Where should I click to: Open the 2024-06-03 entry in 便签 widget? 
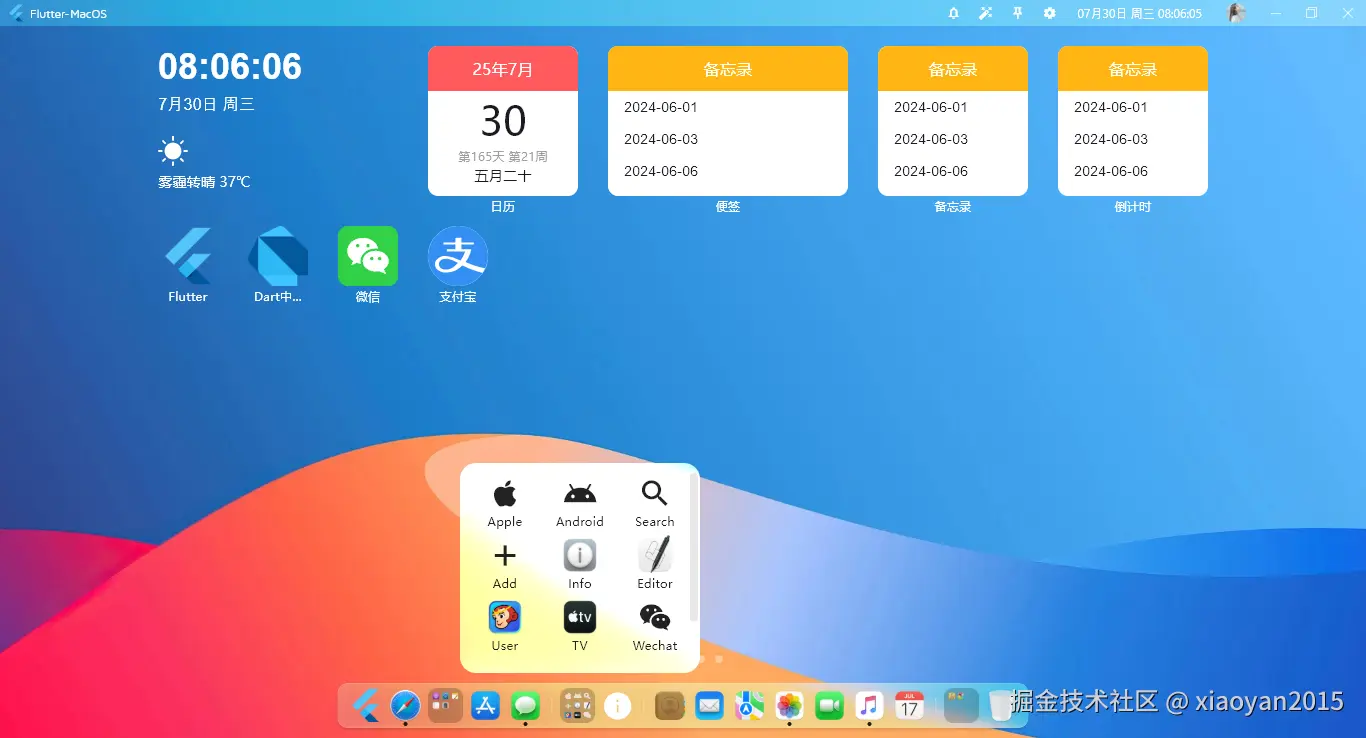coord(661,139)
